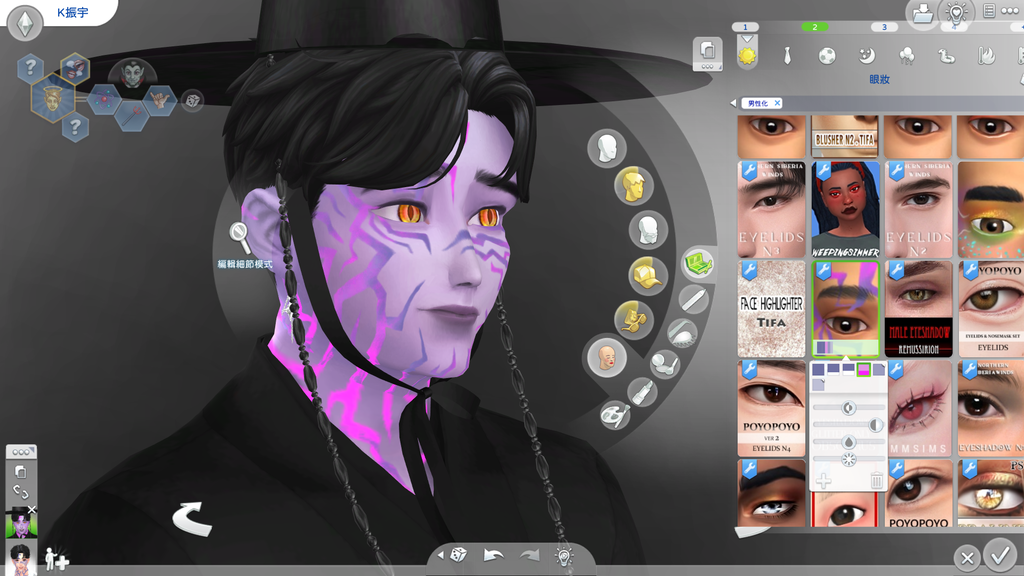Open the lightbulb button on the bottom bar
The image size is (1024, 576).
tap(564, 556)
